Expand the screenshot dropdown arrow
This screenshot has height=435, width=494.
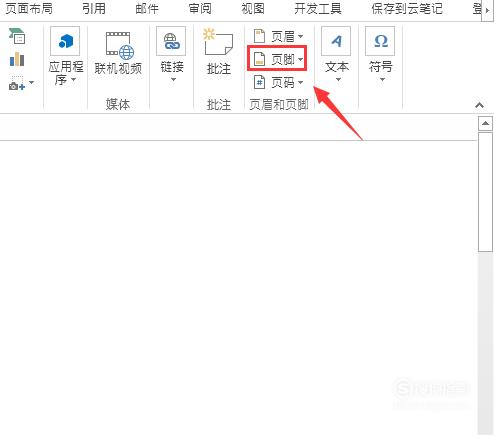(32, 82)
